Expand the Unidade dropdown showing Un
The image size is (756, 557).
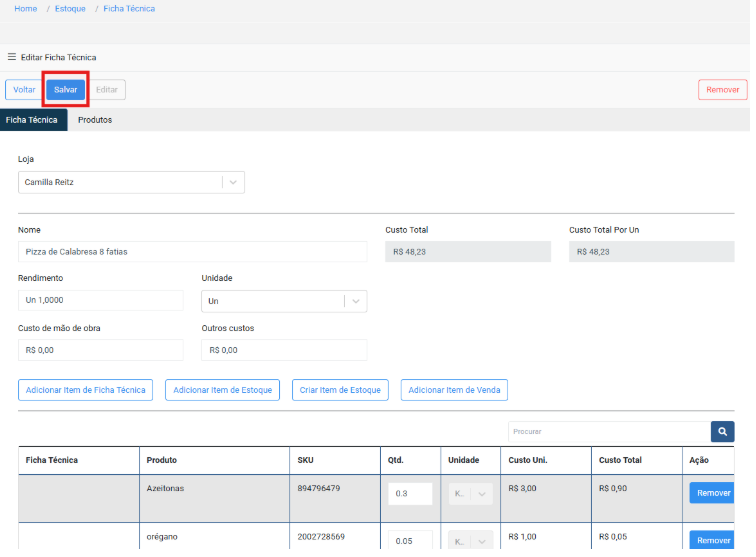click(355, 301)
